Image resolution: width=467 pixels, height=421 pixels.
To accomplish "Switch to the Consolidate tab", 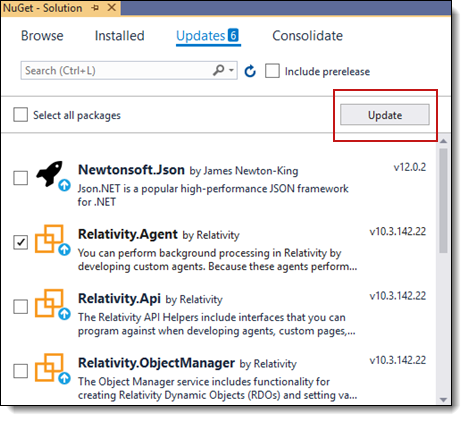I will 307,36.
